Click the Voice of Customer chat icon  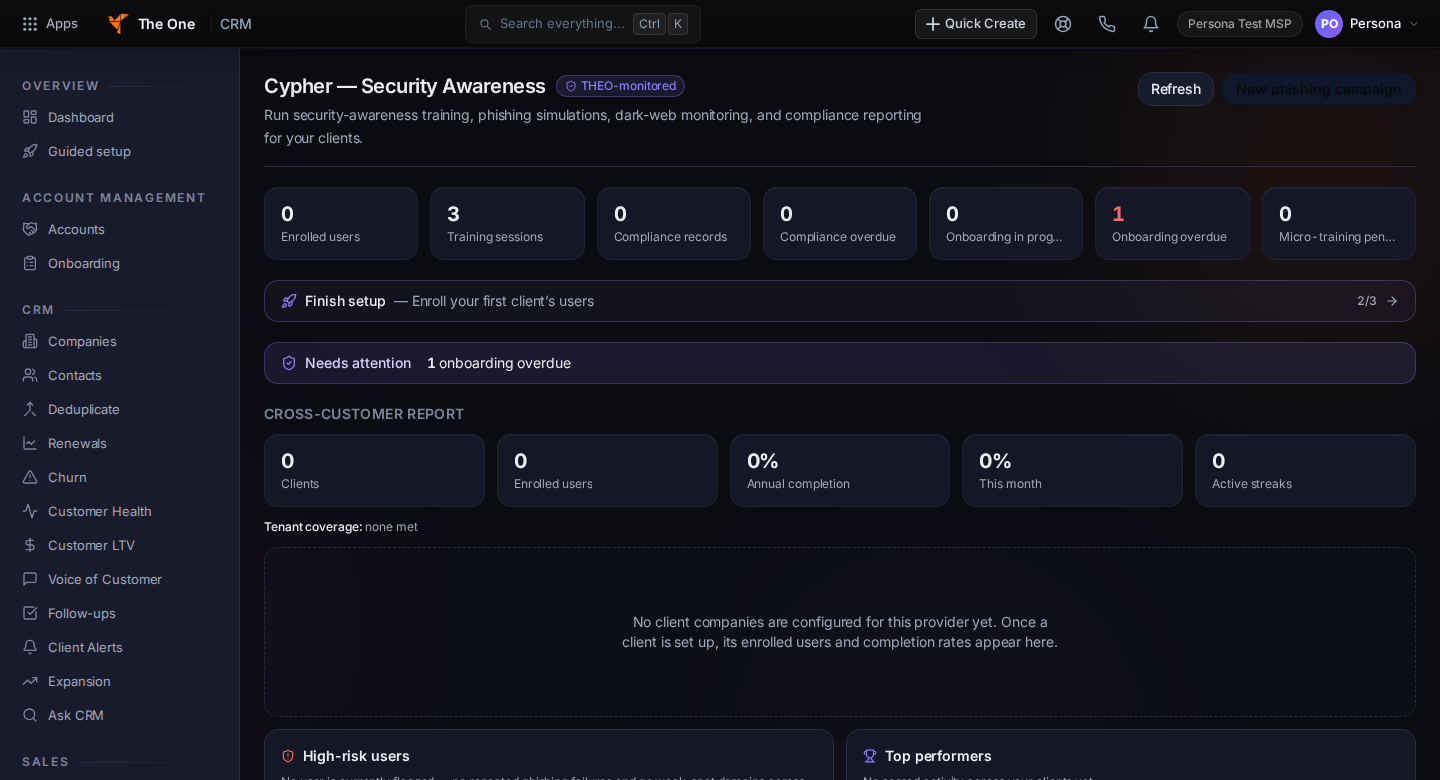coord(30,579)
